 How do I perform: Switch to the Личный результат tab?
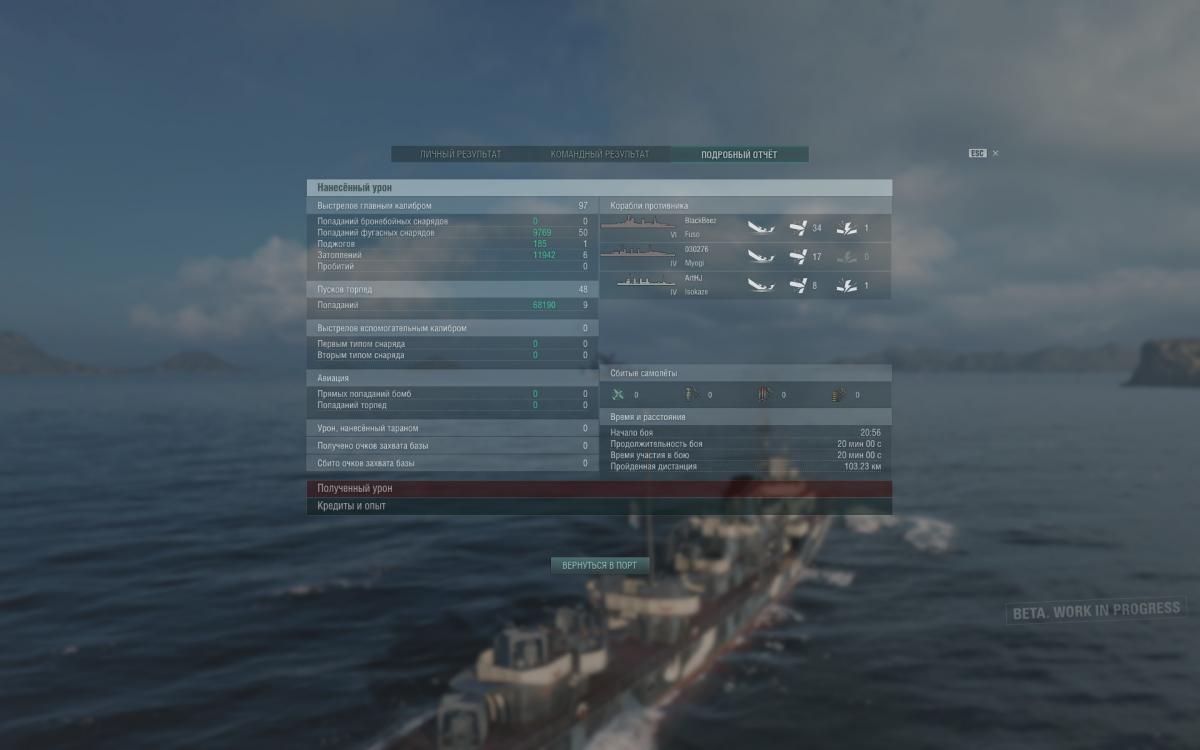(x=460, y=155)
